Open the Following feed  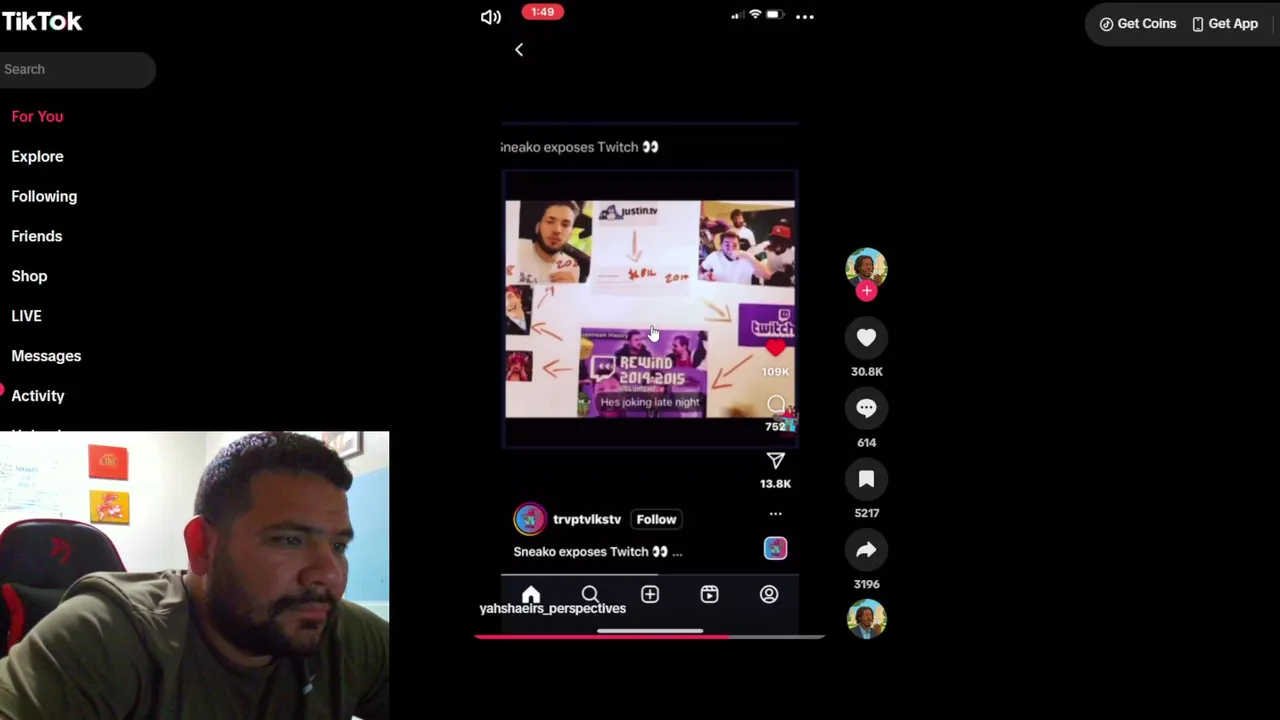point(44,196)
